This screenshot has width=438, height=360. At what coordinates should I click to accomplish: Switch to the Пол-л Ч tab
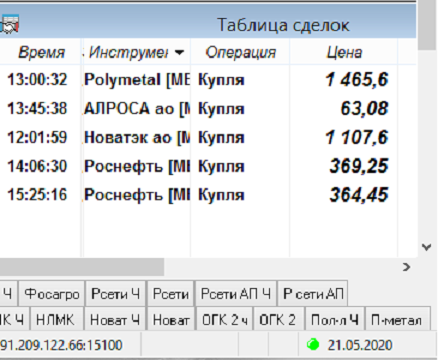coord(335,320)
